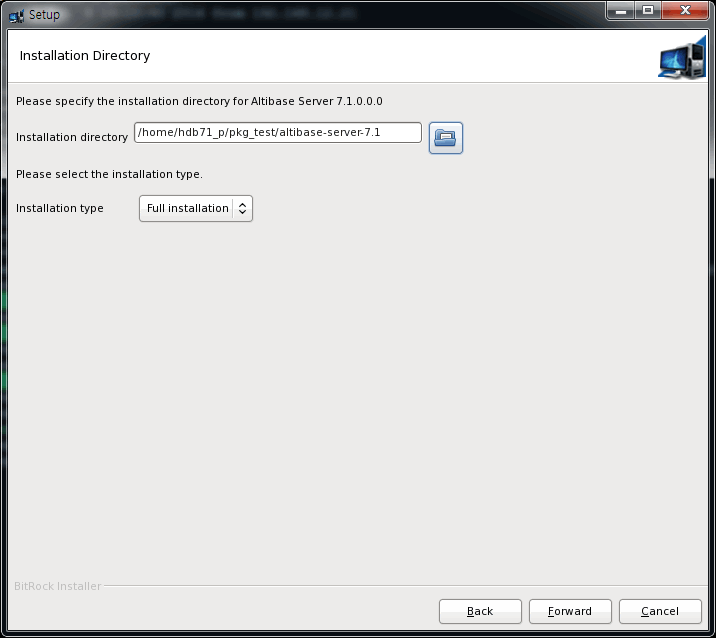The width and height of the screenshot is (716, 638).
Task: Click the browse folder icon button
Action: pos(446,137)
